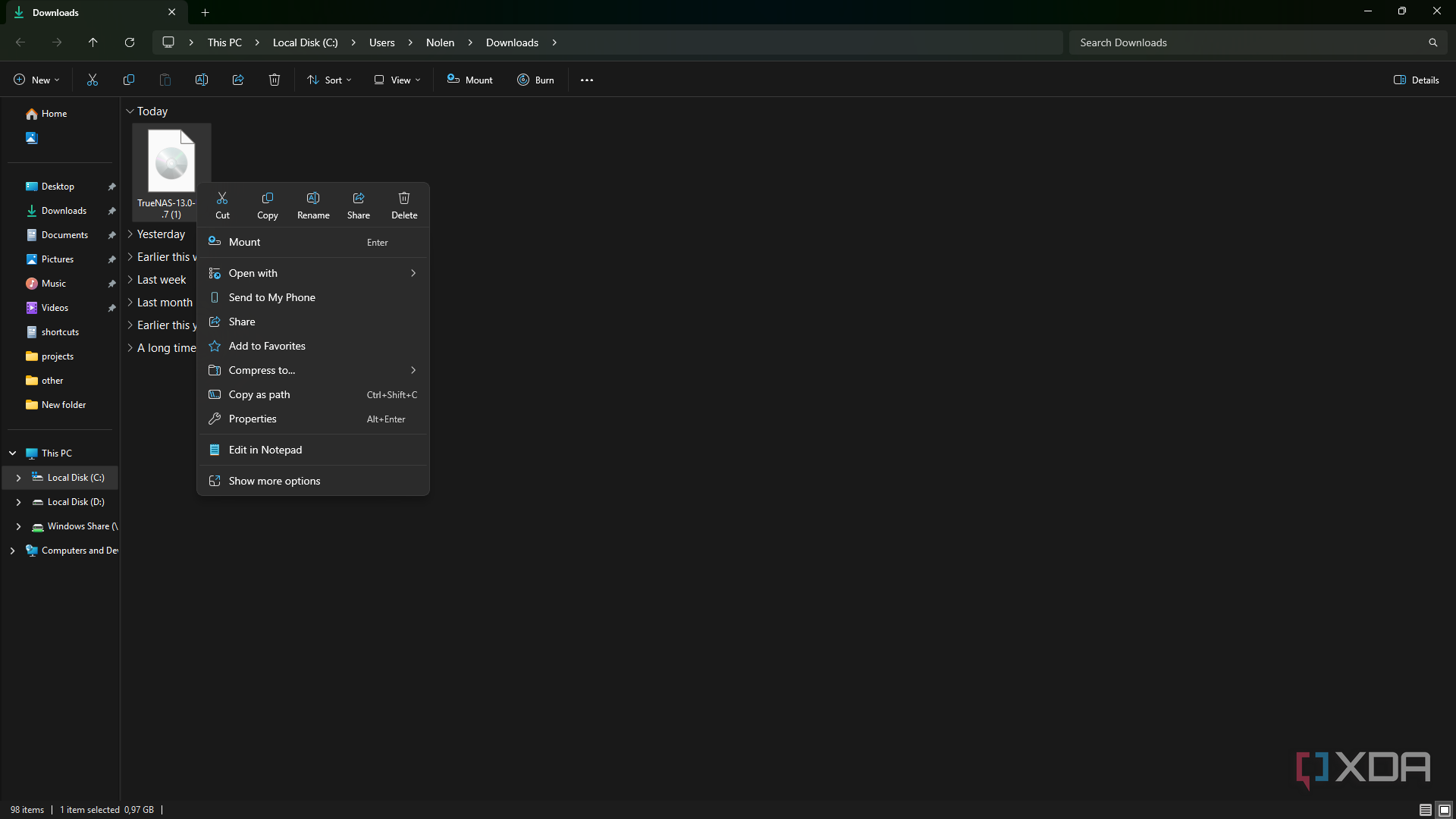Click toolbar Copy icon
Image resolution: width=1456 pixels, height=819 pixels.
(x=129, y=80)
